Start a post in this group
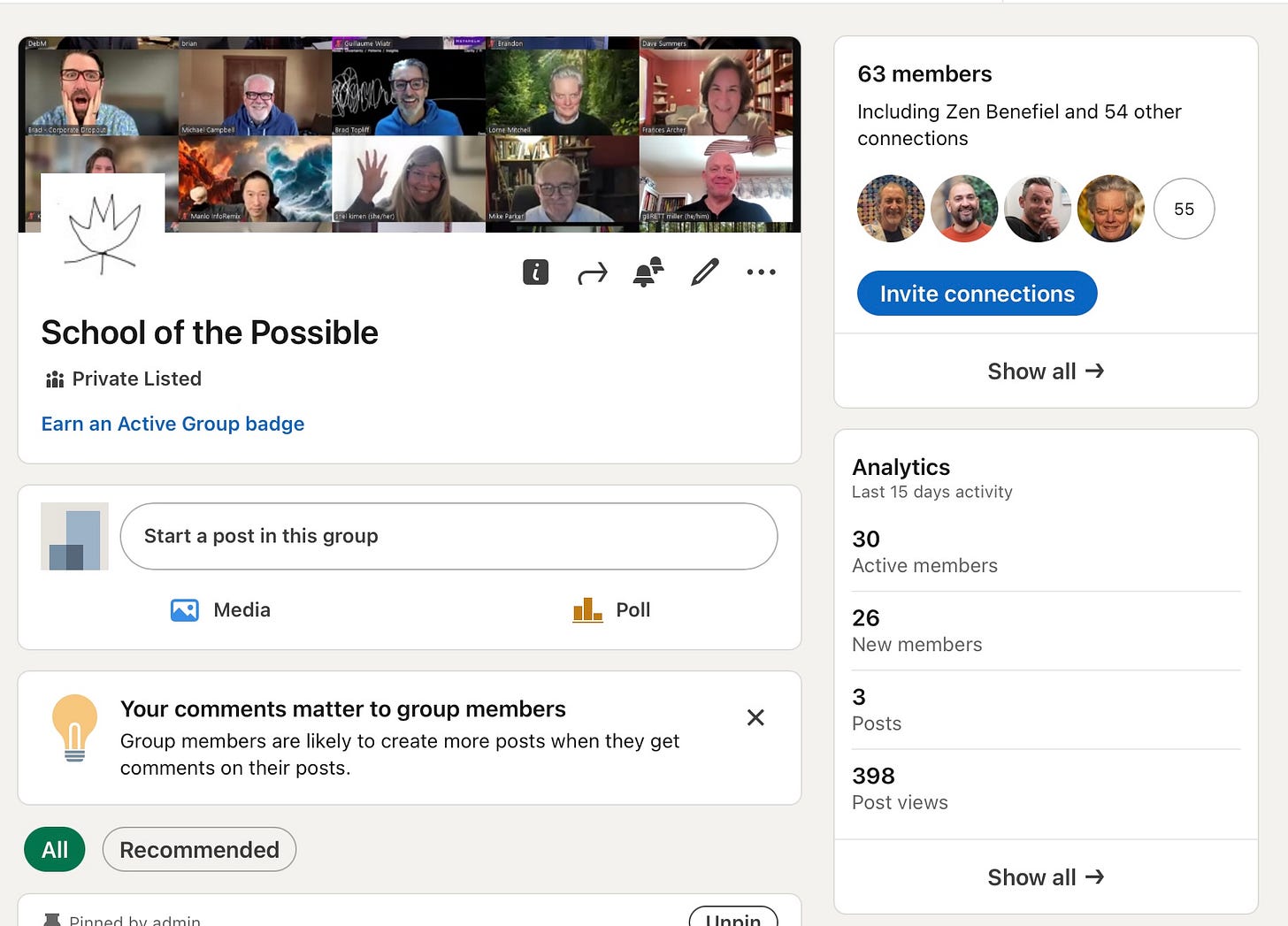Screen dimensions: 1288x926 tap(448, 536)
